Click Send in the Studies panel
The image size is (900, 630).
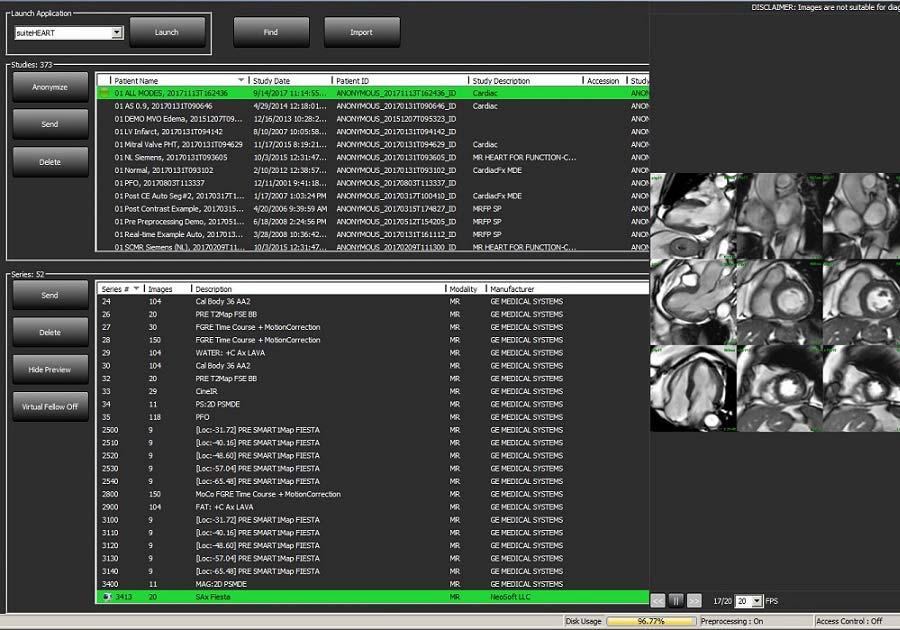pyautogui.click(x=50, y=124)
